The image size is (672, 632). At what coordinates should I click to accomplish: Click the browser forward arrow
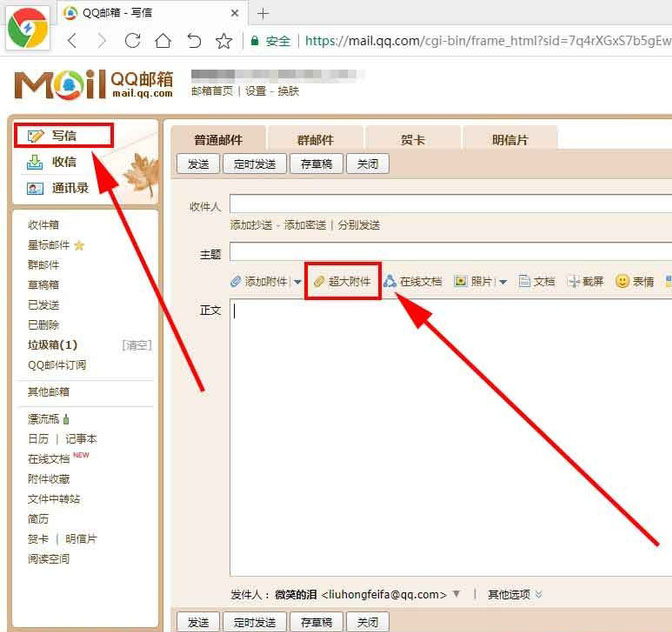pyautogui.click(x=102, y=41)
